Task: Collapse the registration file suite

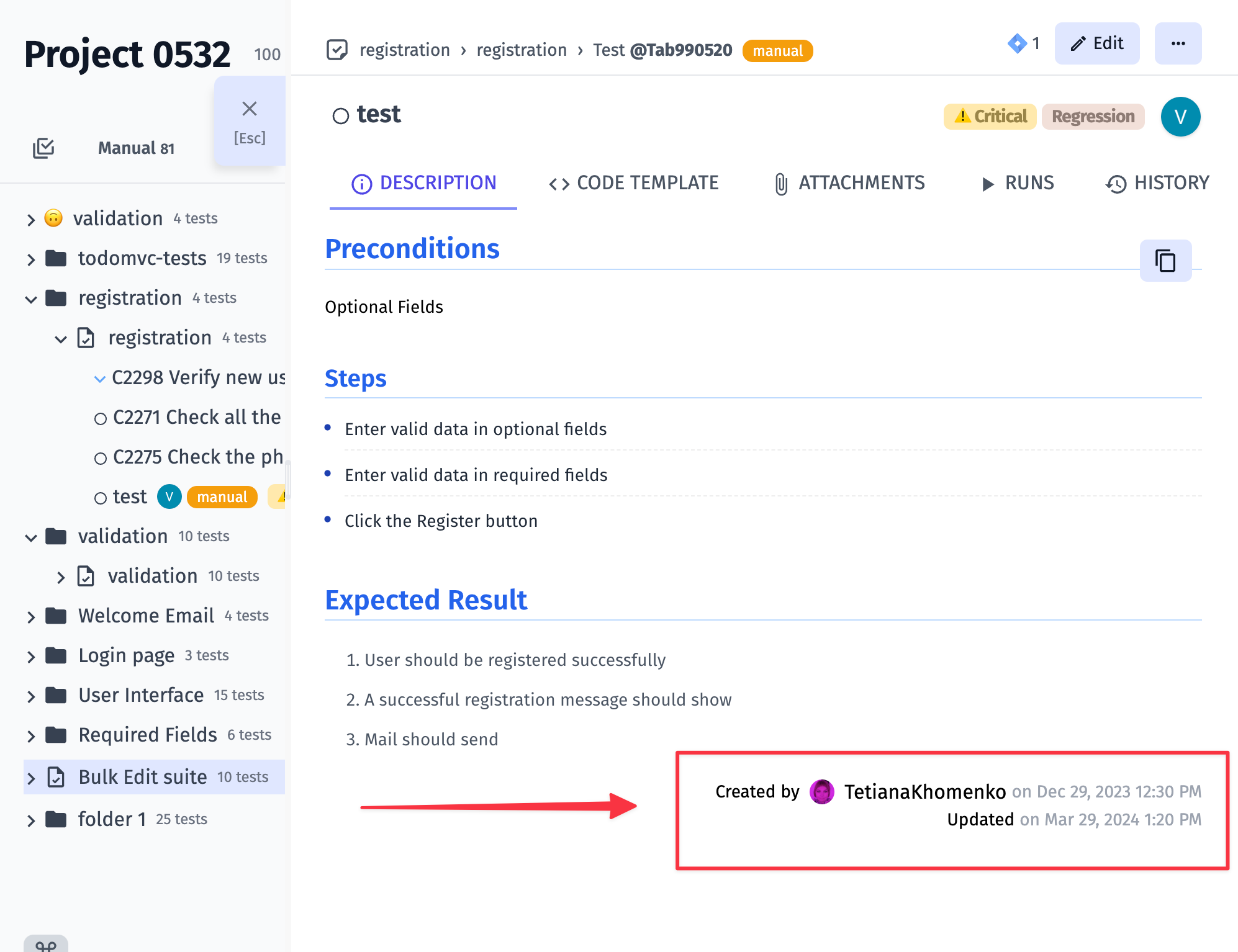Action: click(x=61, y=339)
